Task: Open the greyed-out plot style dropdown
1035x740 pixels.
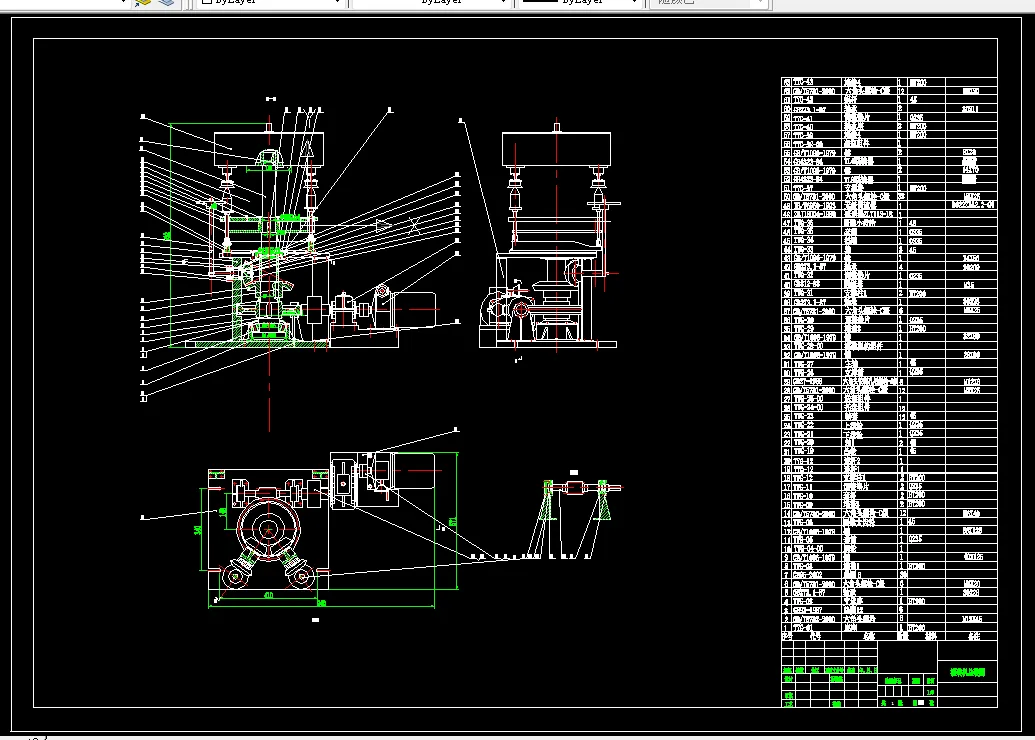Action: (708, 3)
